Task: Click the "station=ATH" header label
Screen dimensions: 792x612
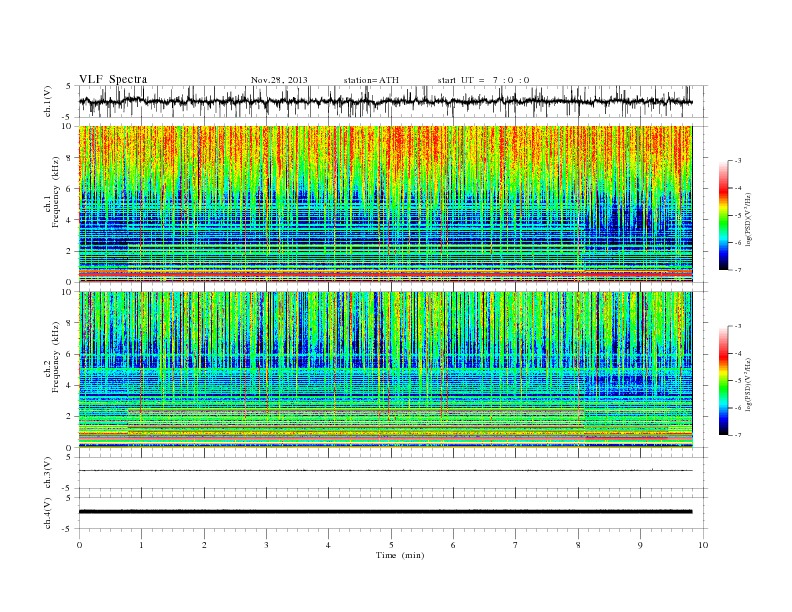Action: (x=371, y=80)
